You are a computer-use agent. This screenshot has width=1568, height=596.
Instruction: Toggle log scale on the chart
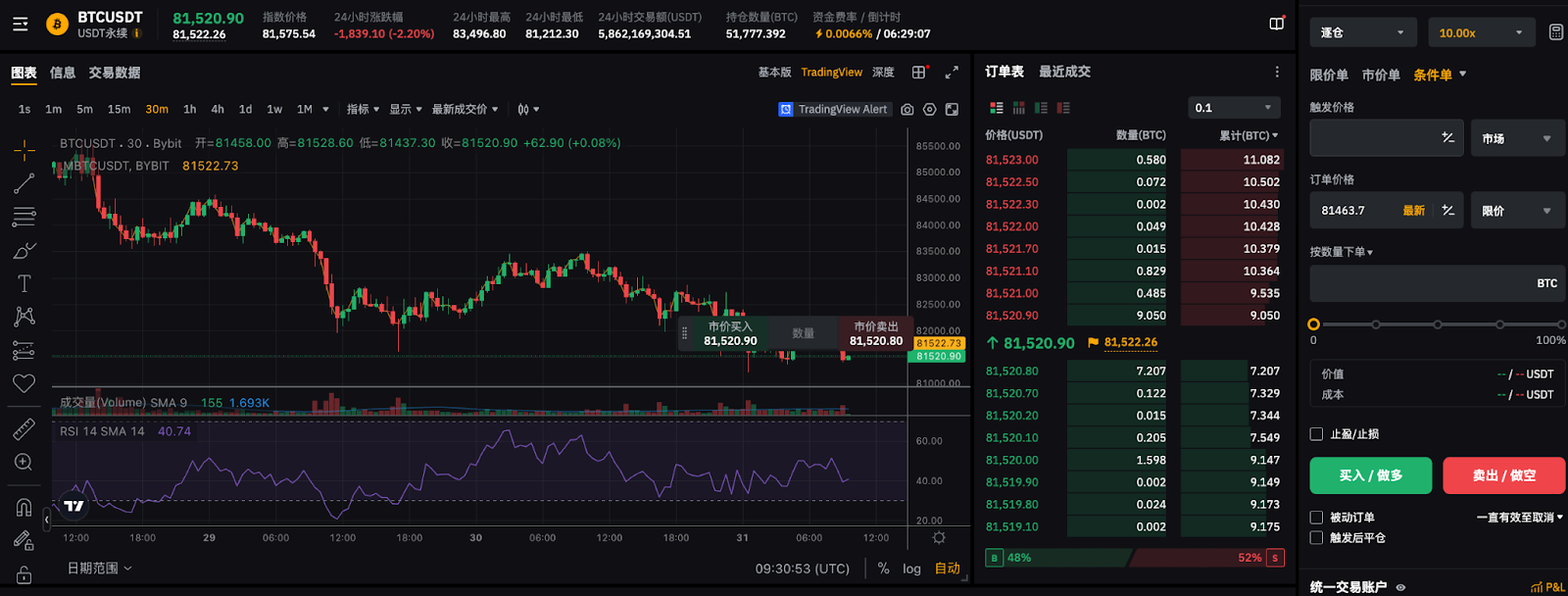coord(911,569)
